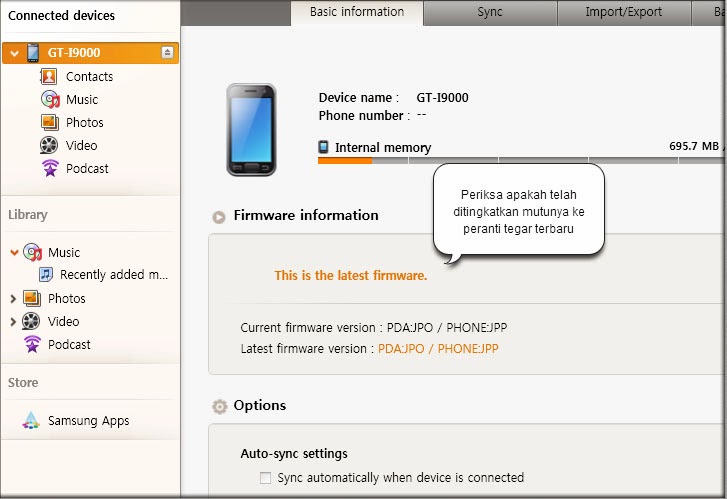Click the 695.7 MB memory value

(694, 146)
